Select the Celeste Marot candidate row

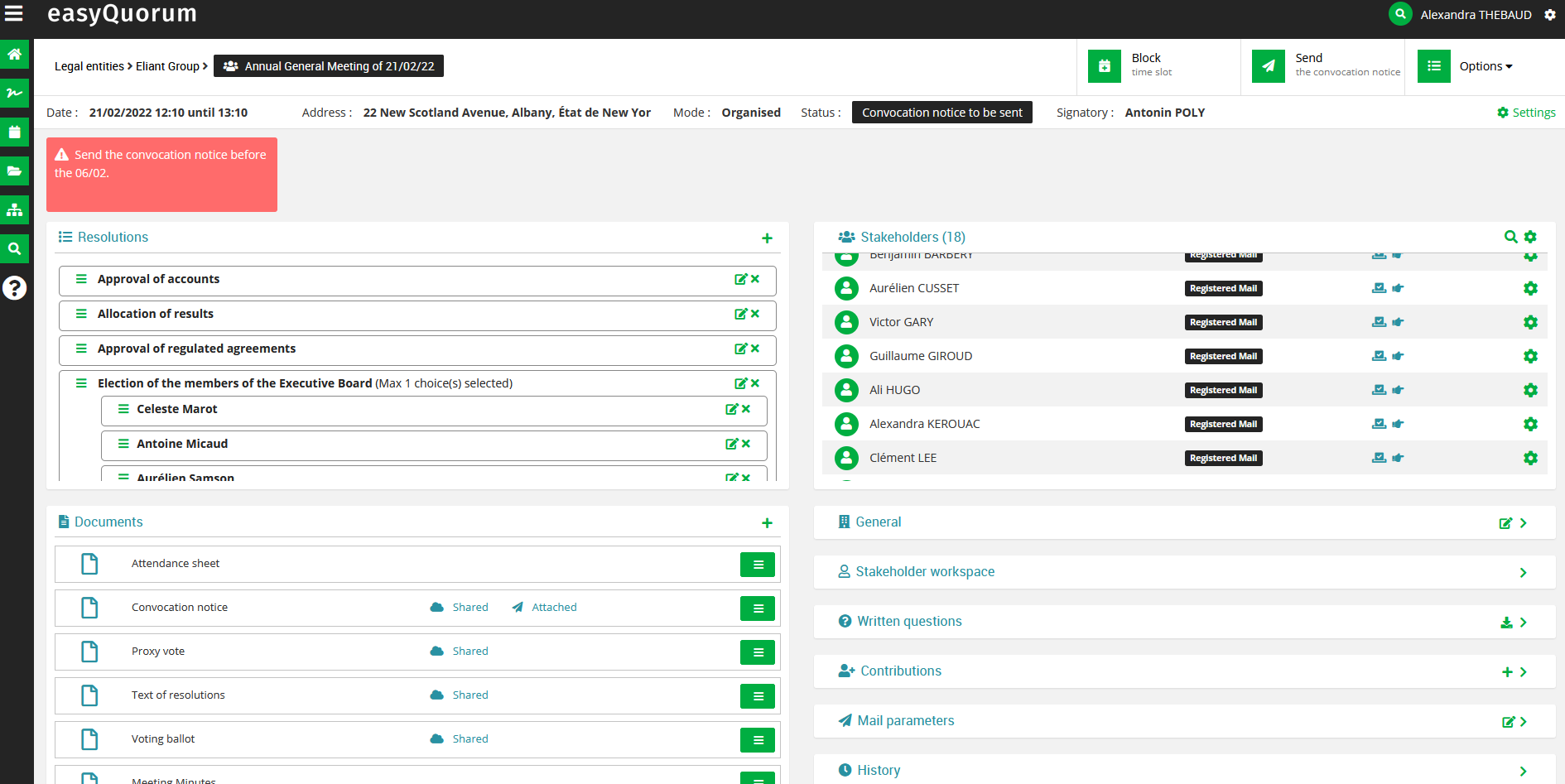177,409
